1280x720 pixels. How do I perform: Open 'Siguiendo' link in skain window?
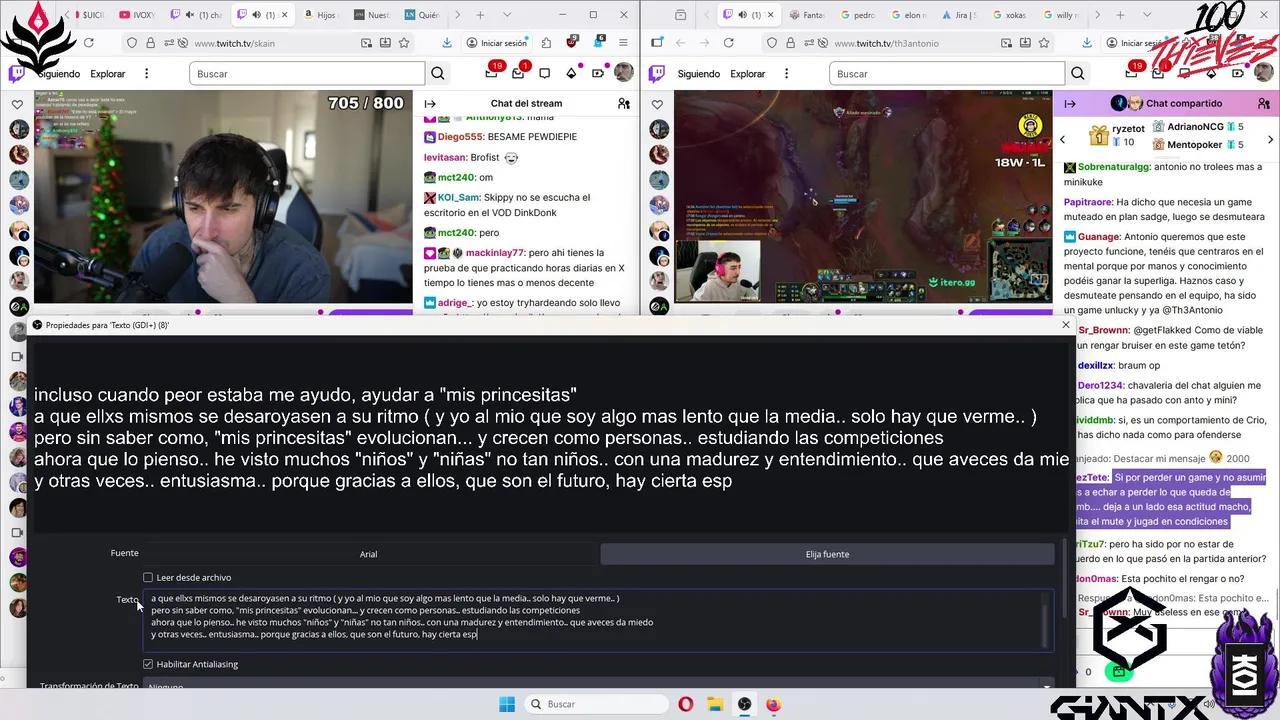click(59, 74)
